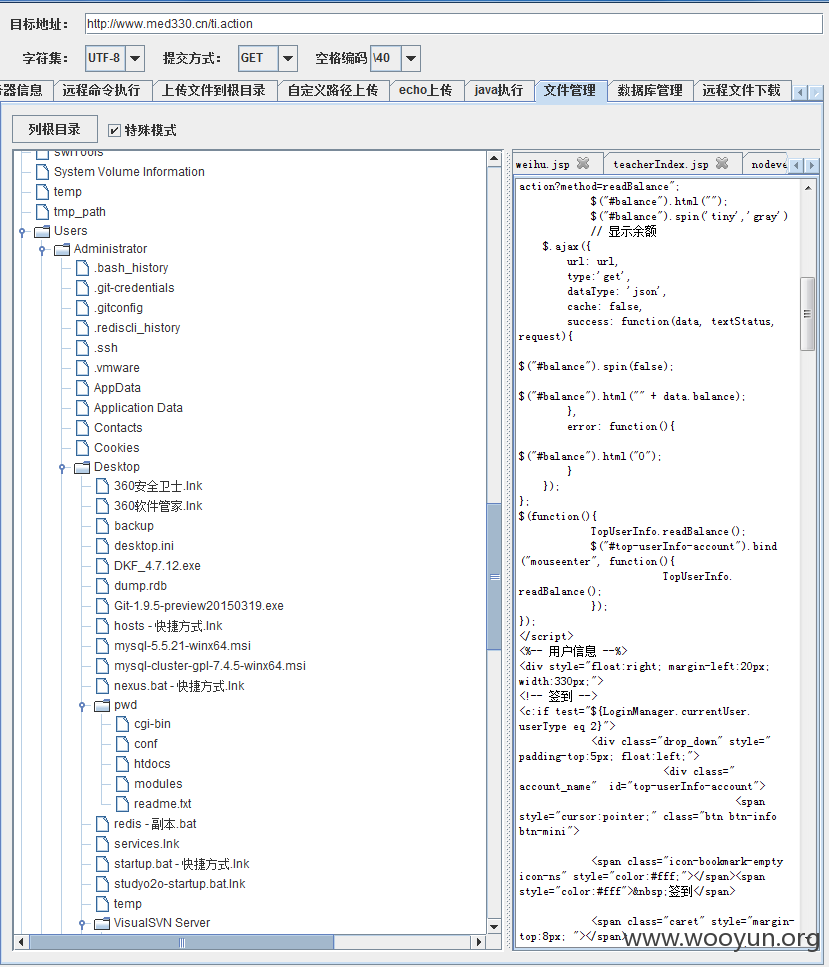Screen dimensions: 829x967
Task: Select mysql-cluster-gpl-7.4.5-winx64.msi in the tree
Action: (x=210, y=666)
